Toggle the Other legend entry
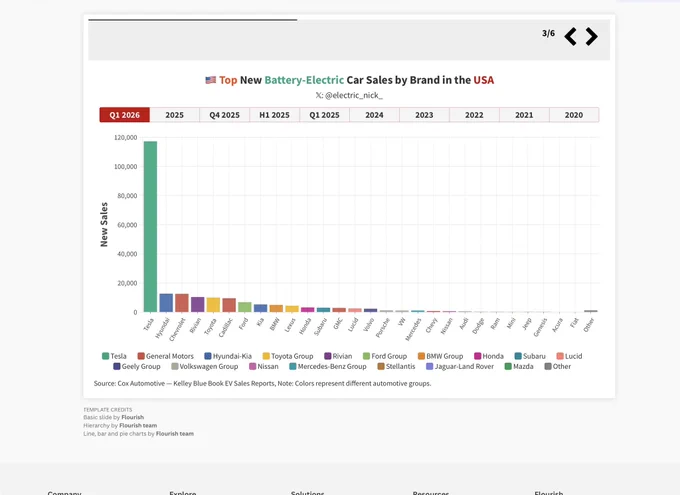The width and height of the screenshot is (680, 495). 558,367
